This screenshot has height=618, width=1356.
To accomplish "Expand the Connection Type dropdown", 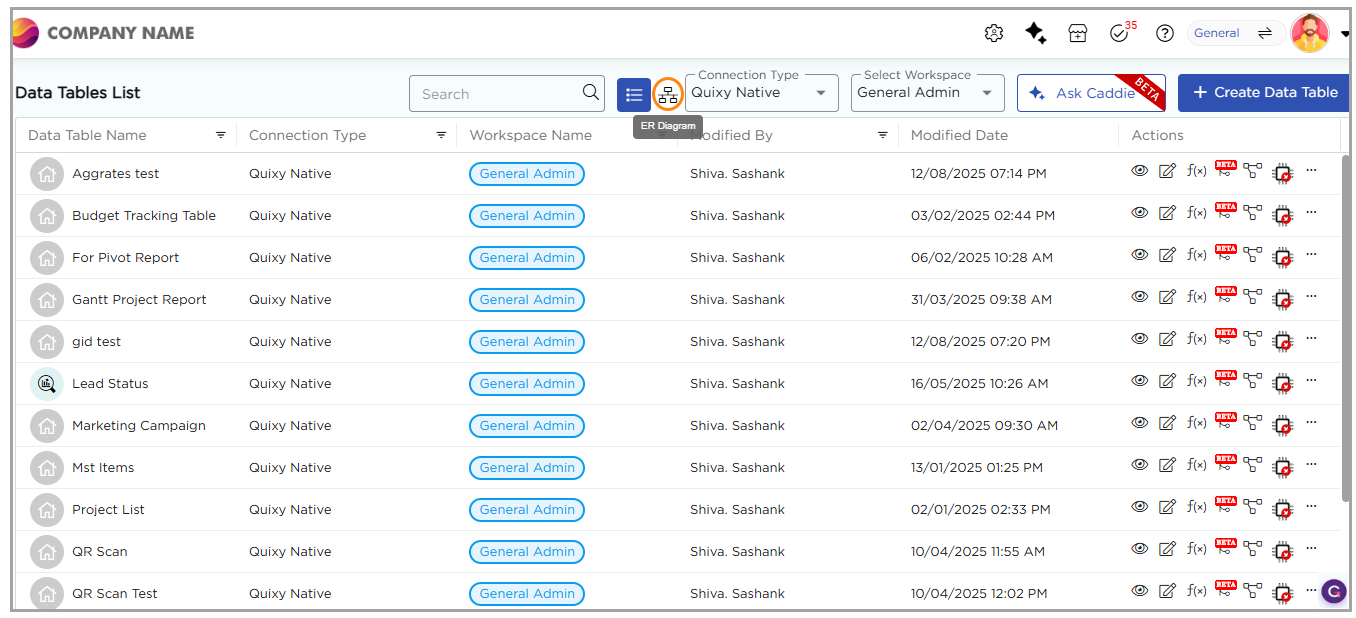I will click(762, 93).
